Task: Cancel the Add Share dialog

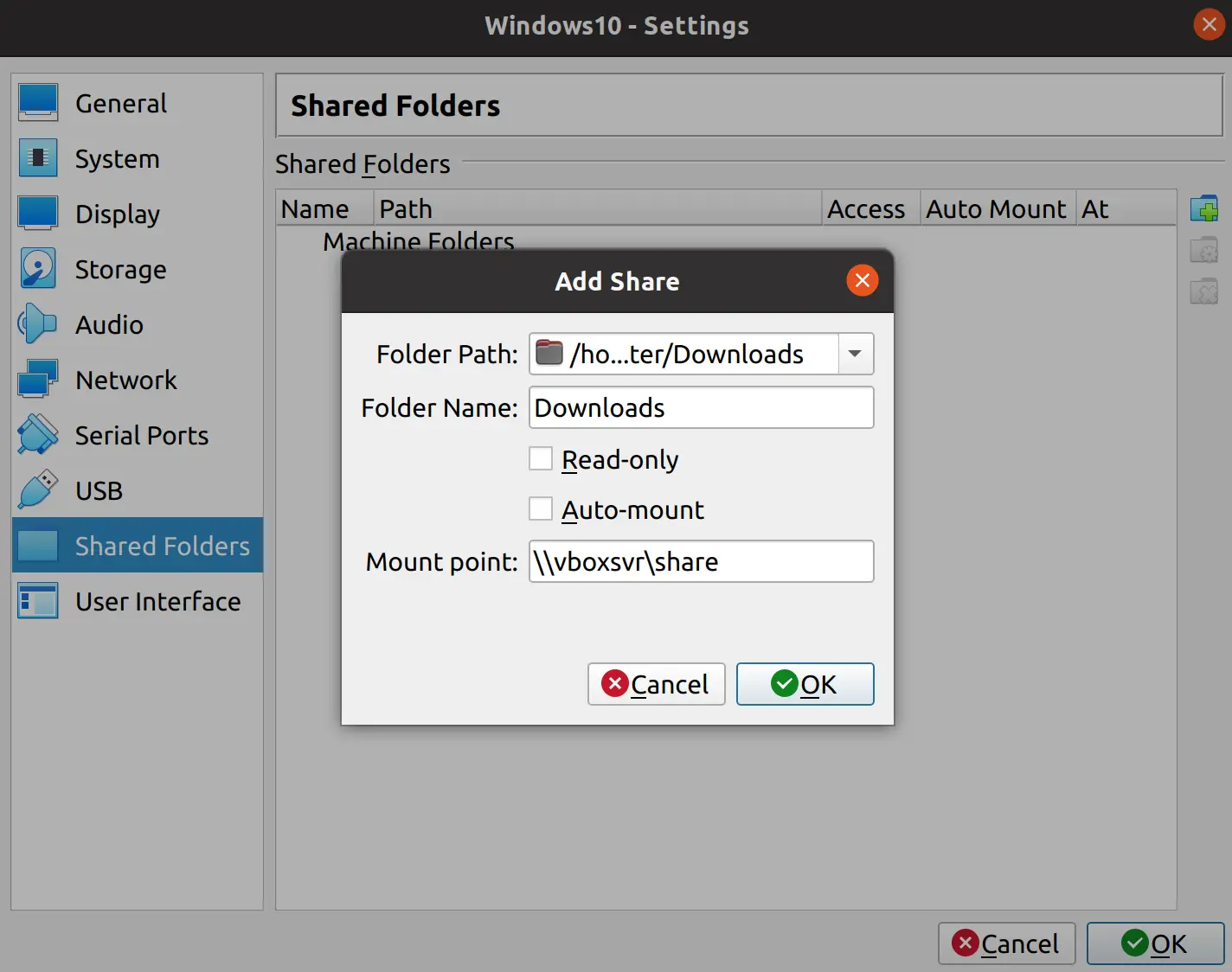Action: click(656, 684)
